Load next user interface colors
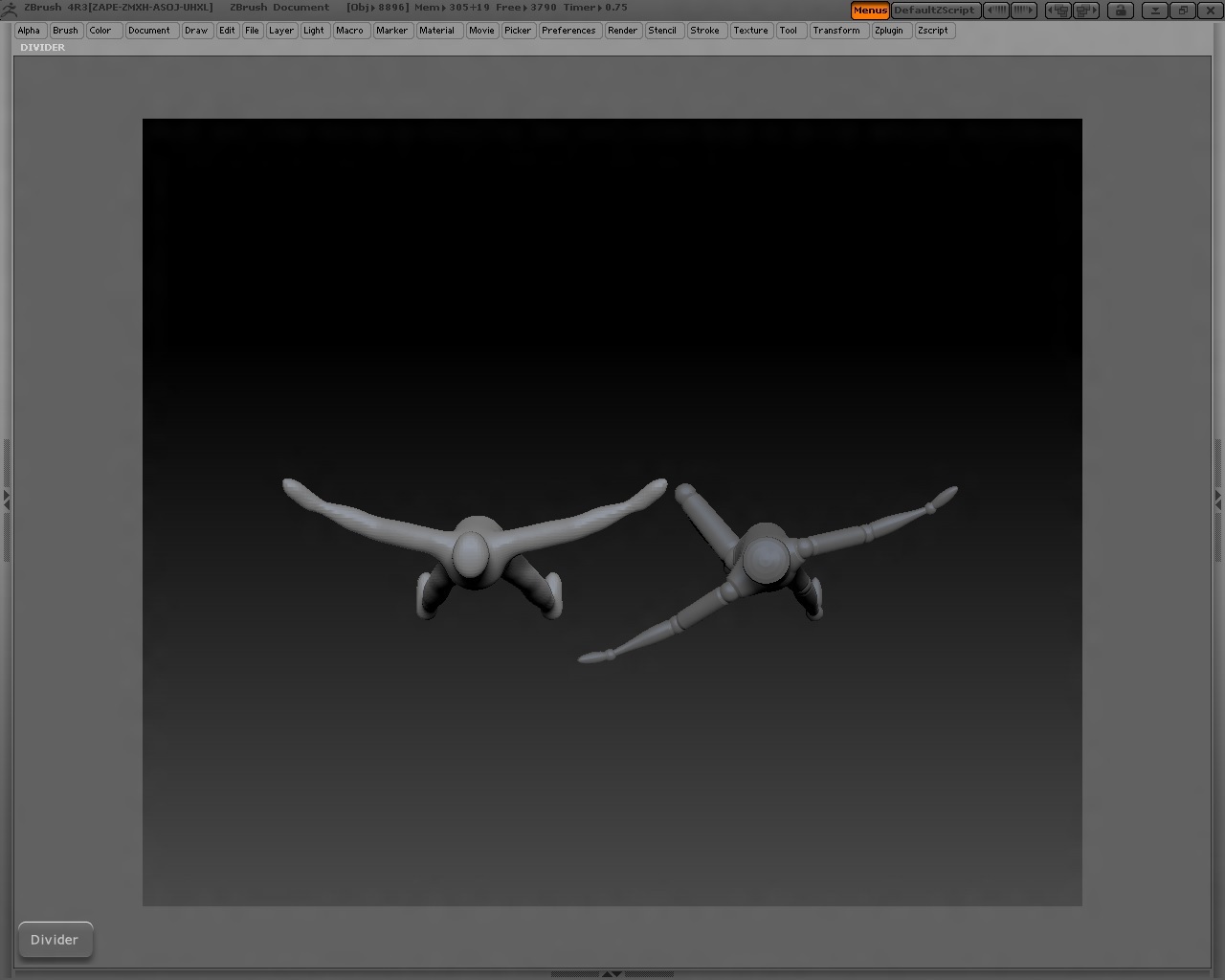 [x=1023, y=11]
